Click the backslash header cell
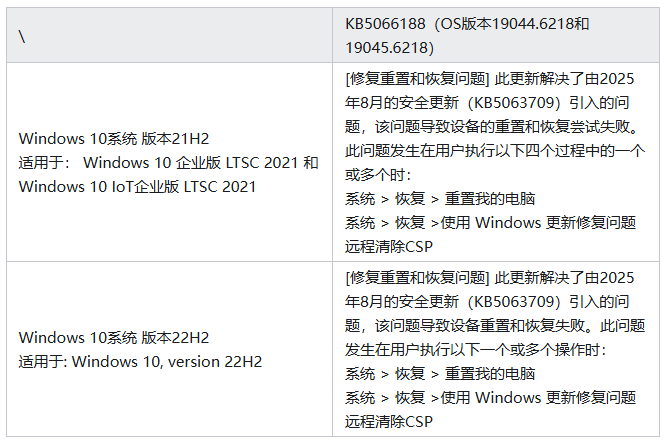This screenshot has height=441, width=664. (21, 37)
